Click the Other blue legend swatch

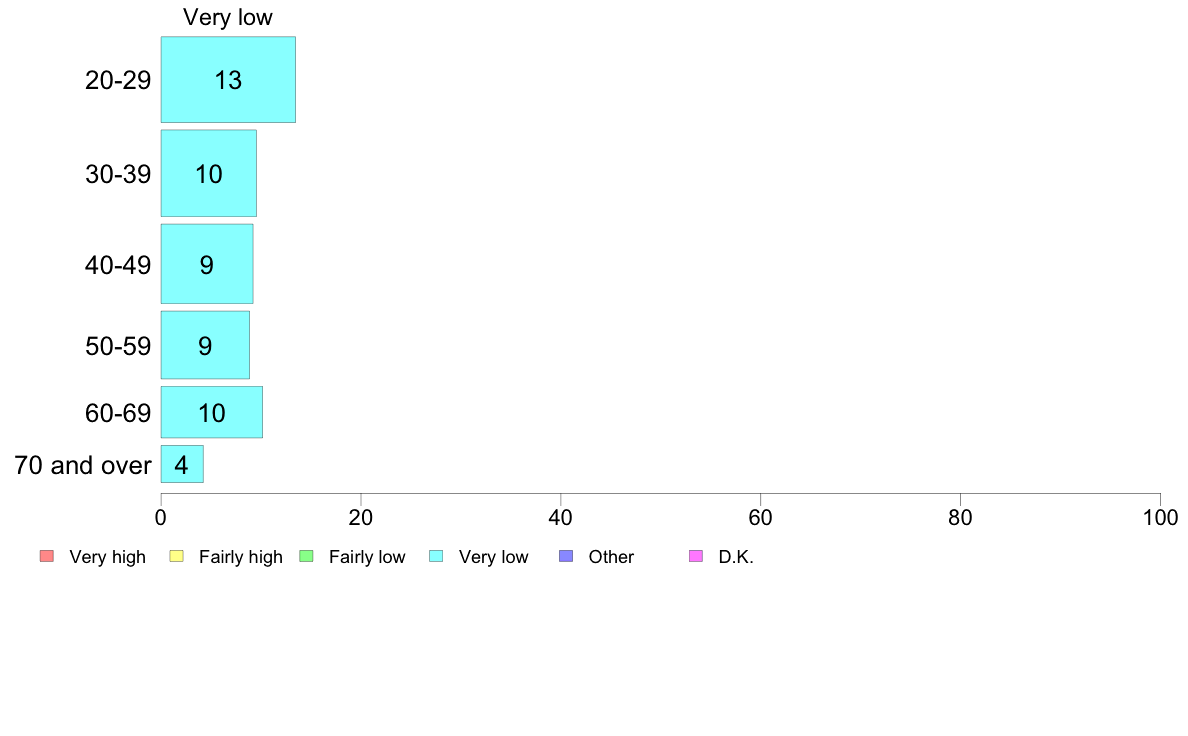click(x=566, y=556)
